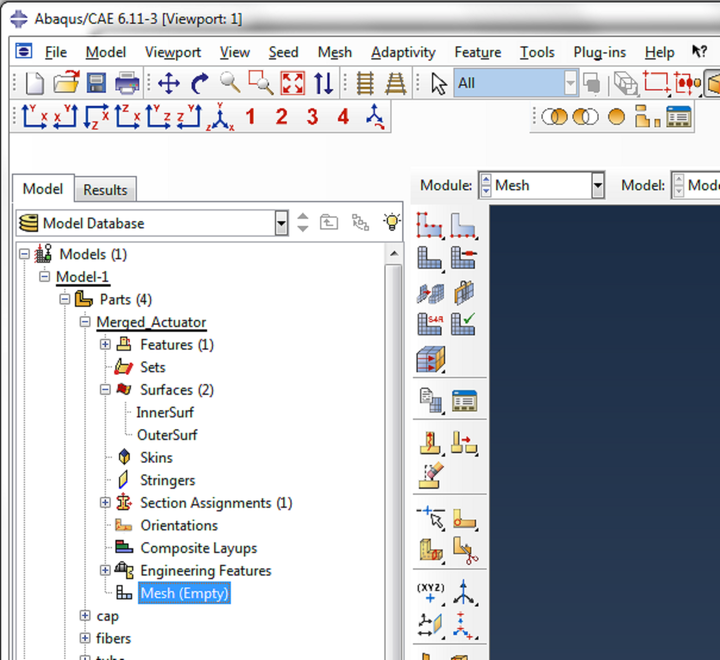Click the Assign Element Type S4R tool

431,324
